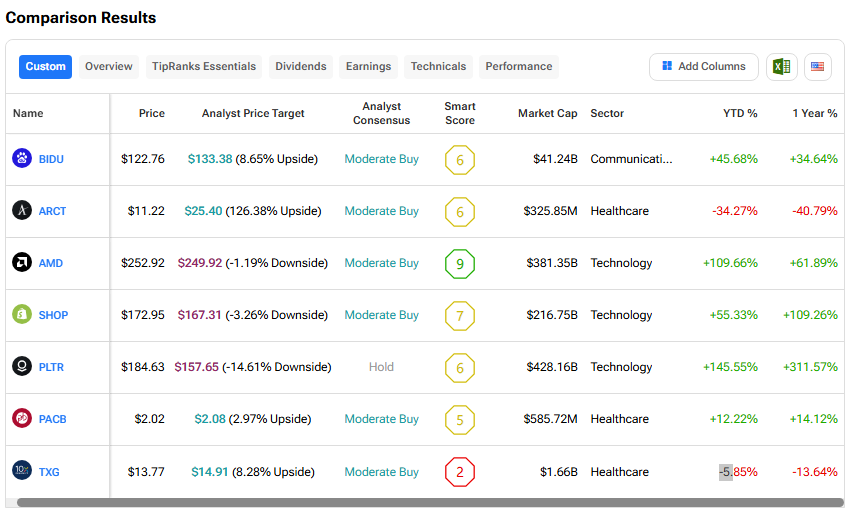862x520 pixels.
Task: Sort by YTD % column header
Action: click(740, 114)
